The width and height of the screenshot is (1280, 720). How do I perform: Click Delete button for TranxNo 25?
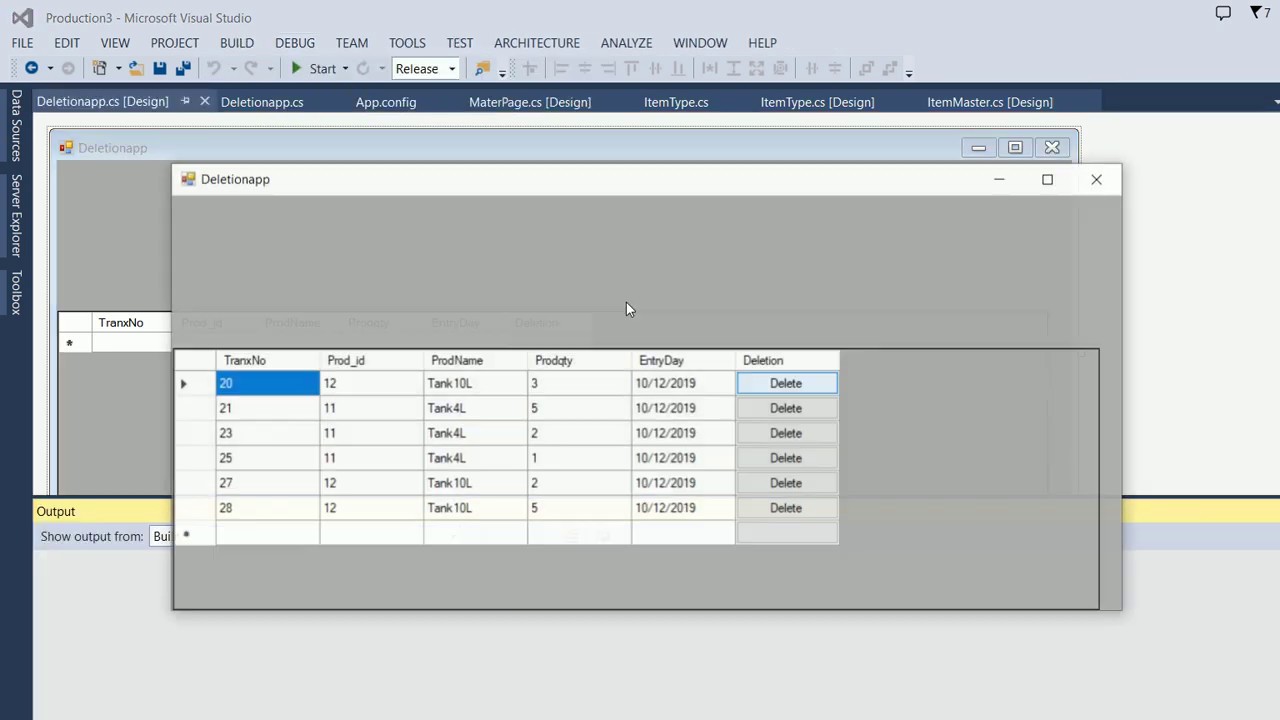(x=786, y=458)
